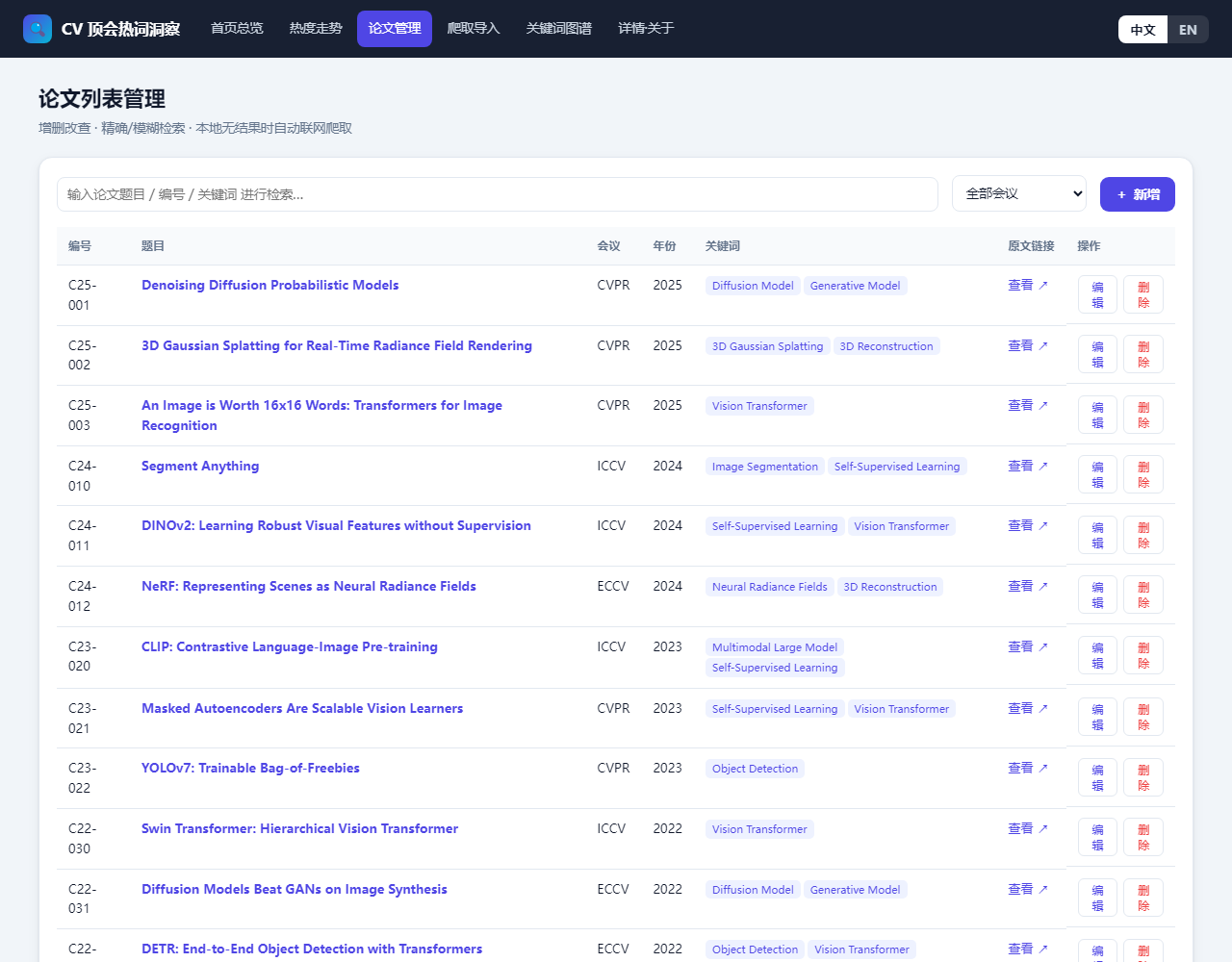Image resolution: width=1232 pixels, height=962 pixels.
Task: Delete the YOLOv7 paper row
Action: (x=1143, y=777)
